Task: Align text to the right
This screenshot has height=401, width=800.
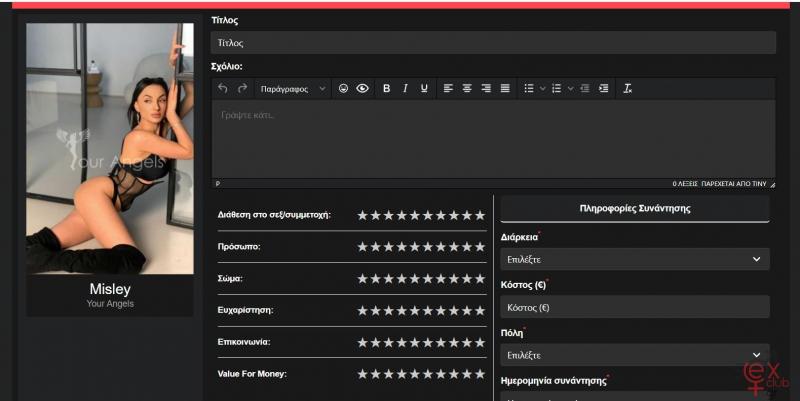Action: point(486,88)
